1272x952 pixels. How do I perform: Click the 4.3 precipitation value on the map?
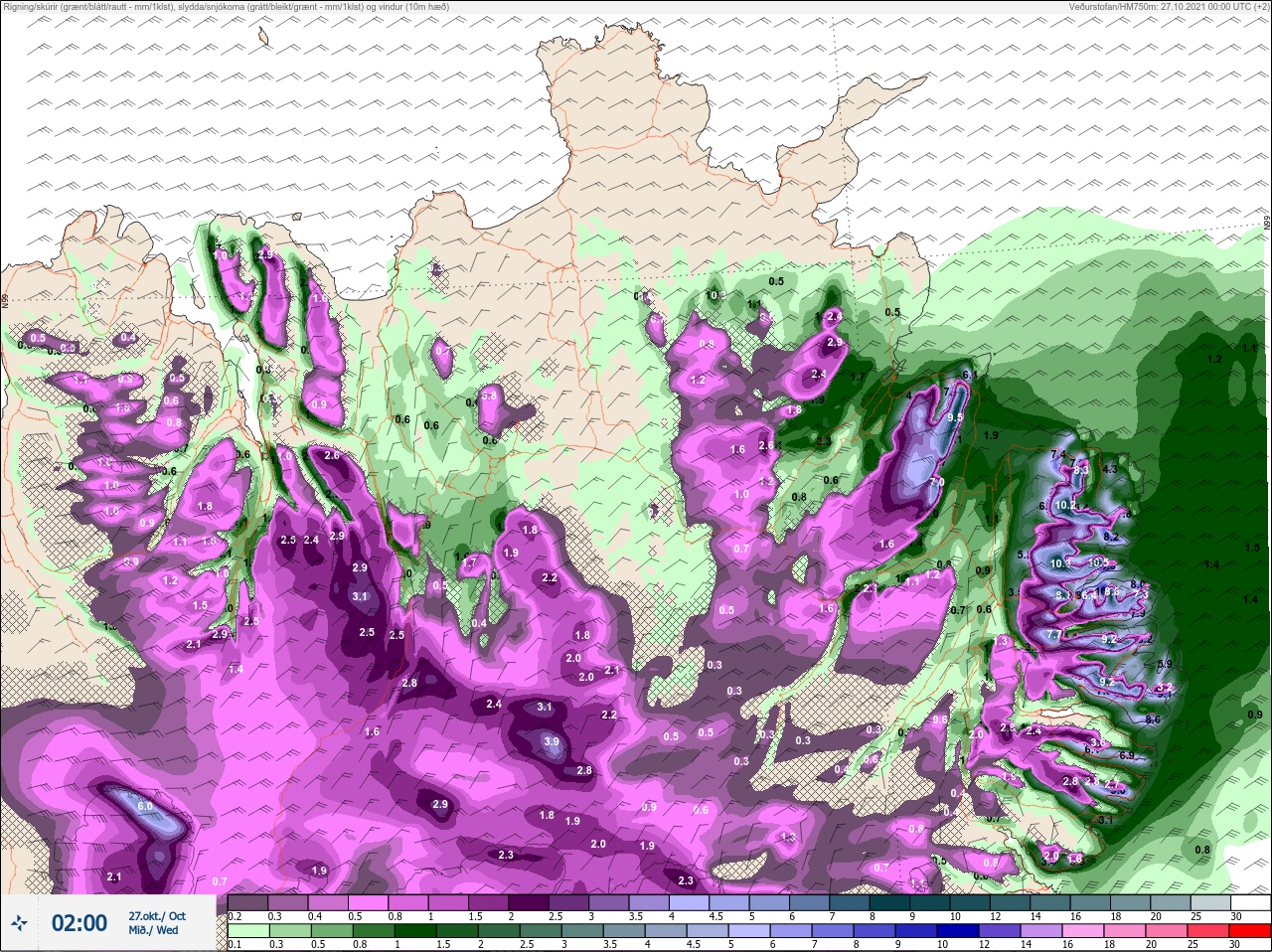pyautogui.click(x=1110, y=468)
